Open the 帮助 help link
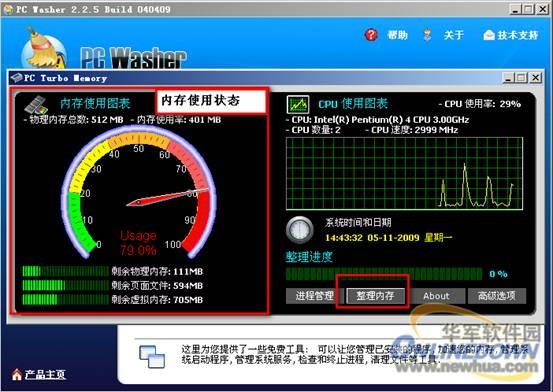The height and width of the screenshot is (392, 553). pyautogui.click(x=397, y=35)
